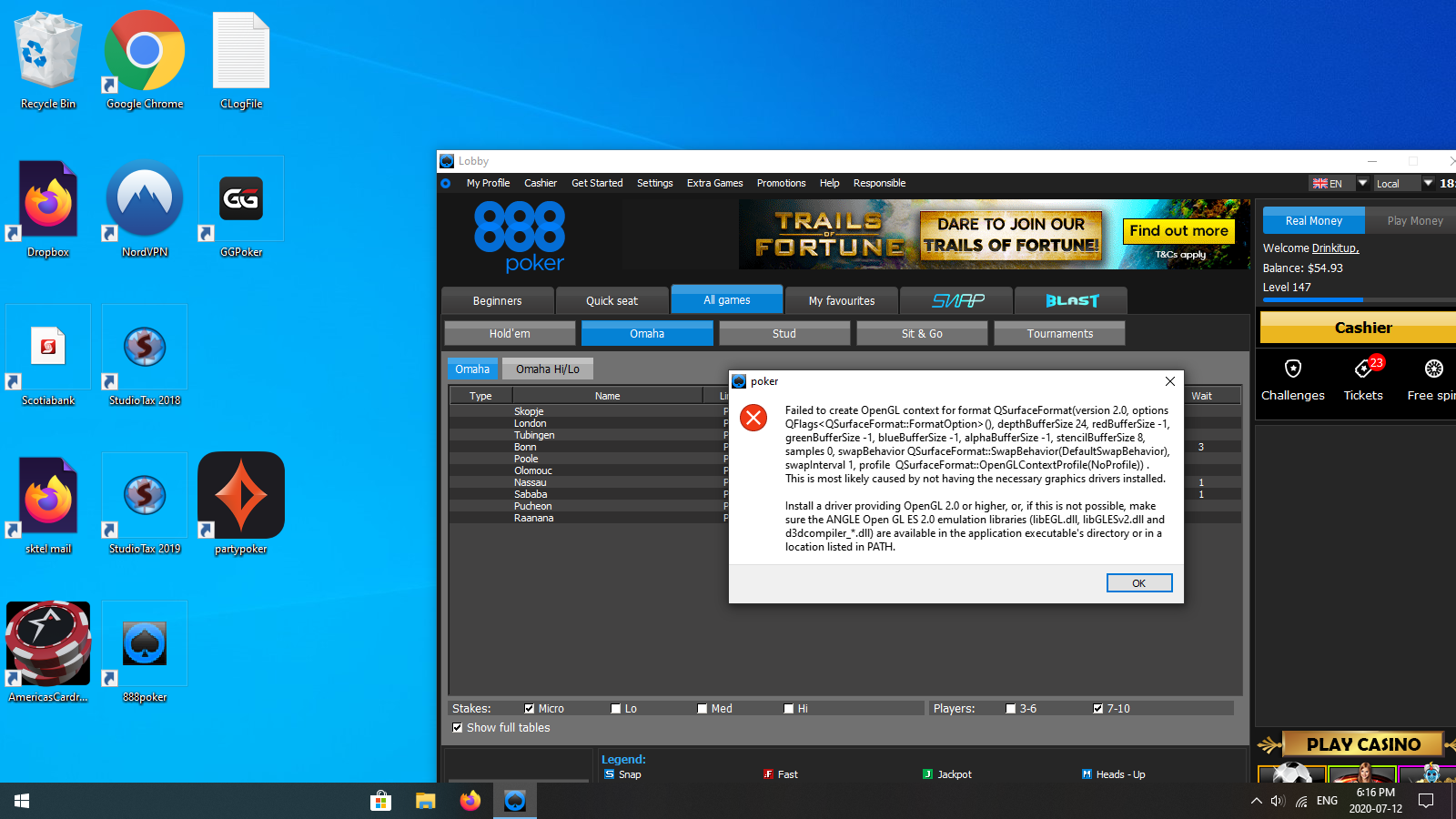Enable the Hi stakes checkbox
Viewport: 1456px width, 819px height.
[x=789, y=709]
